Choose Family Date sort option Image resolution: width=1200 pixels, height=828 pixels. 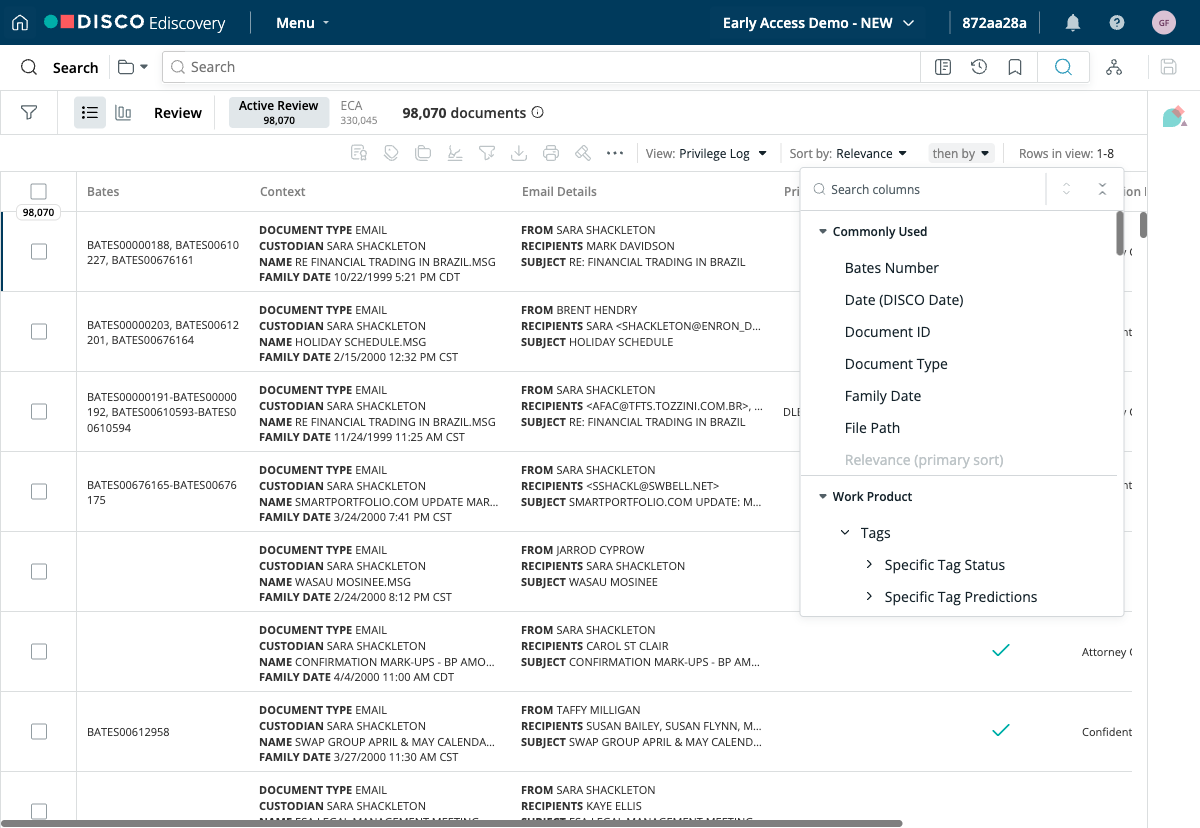883,396
